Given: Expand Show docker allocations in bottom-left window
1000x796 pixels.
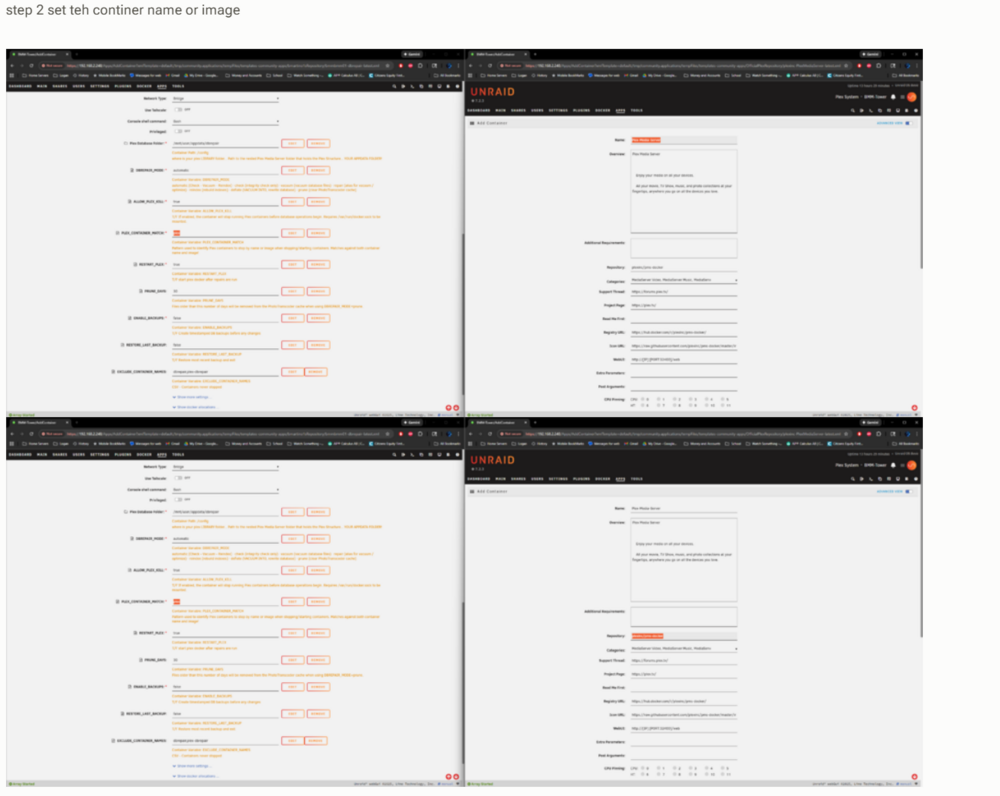Looking at the screenshot, I should (195, 776).
